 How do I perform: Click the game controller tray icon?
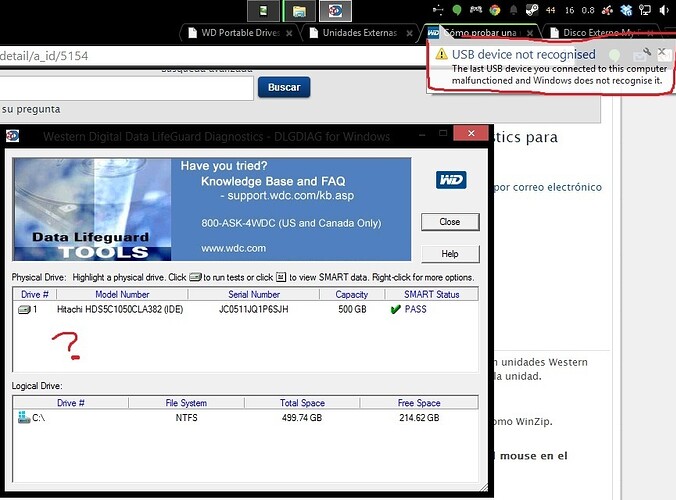[476, 9]
